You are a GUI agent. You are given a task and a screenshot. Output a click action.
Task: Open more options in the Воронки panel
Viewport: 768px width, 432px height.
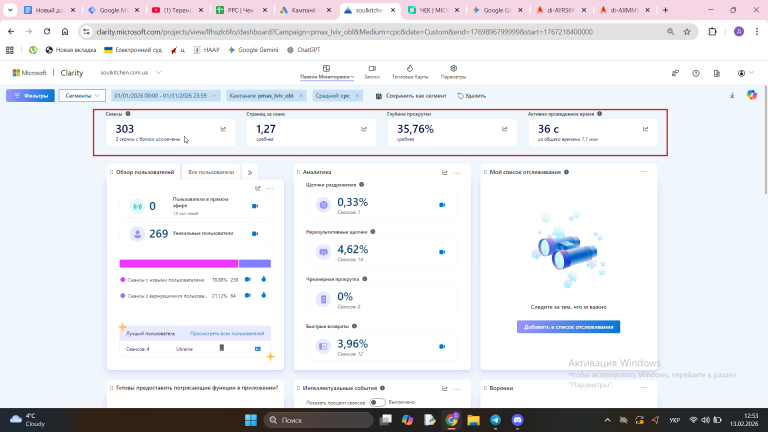(643, 387)
